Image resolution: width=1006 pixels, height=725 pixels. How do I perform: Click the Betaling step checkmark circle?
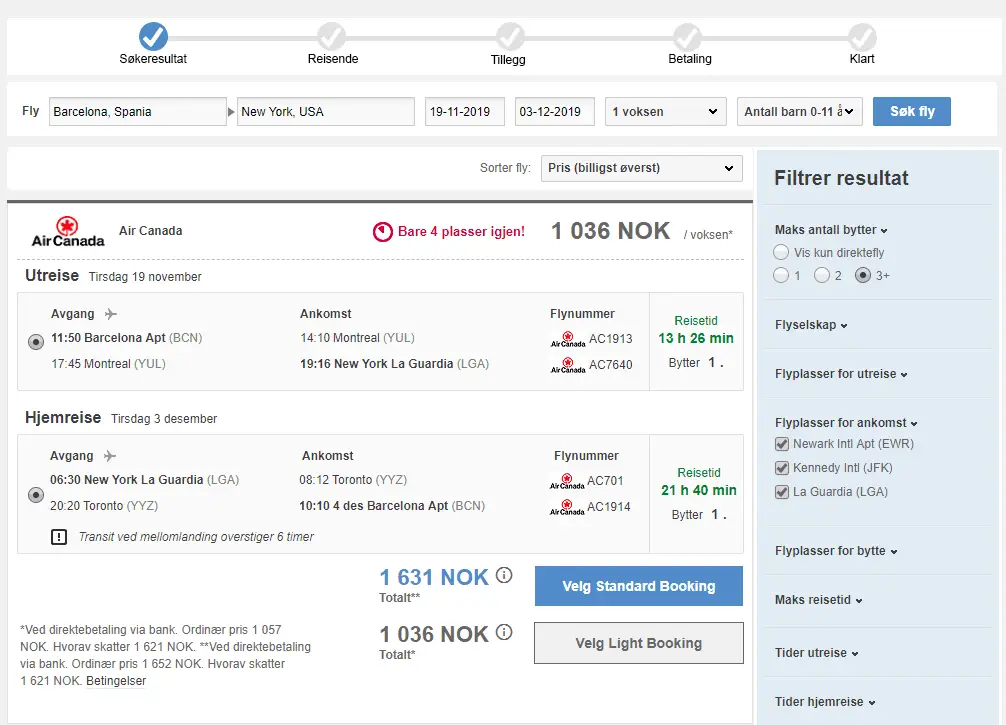tap(687, 37)
